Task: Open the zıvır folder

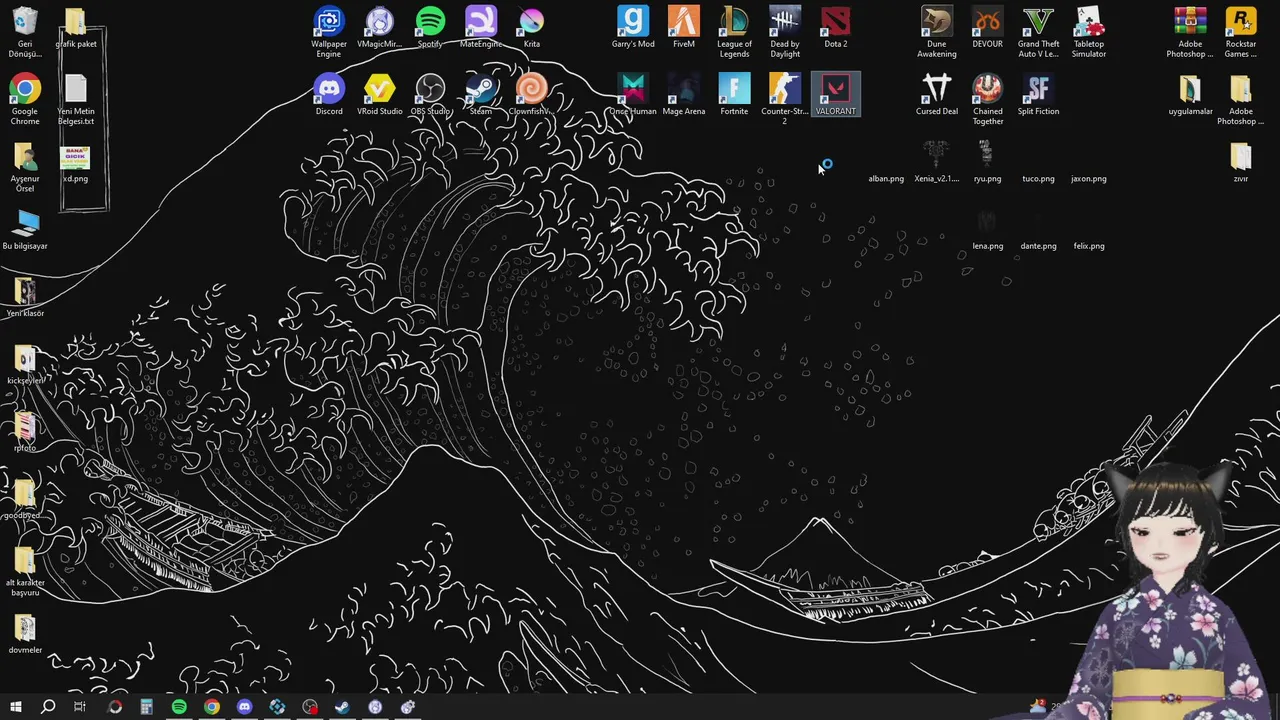Action: point(1241,161)
